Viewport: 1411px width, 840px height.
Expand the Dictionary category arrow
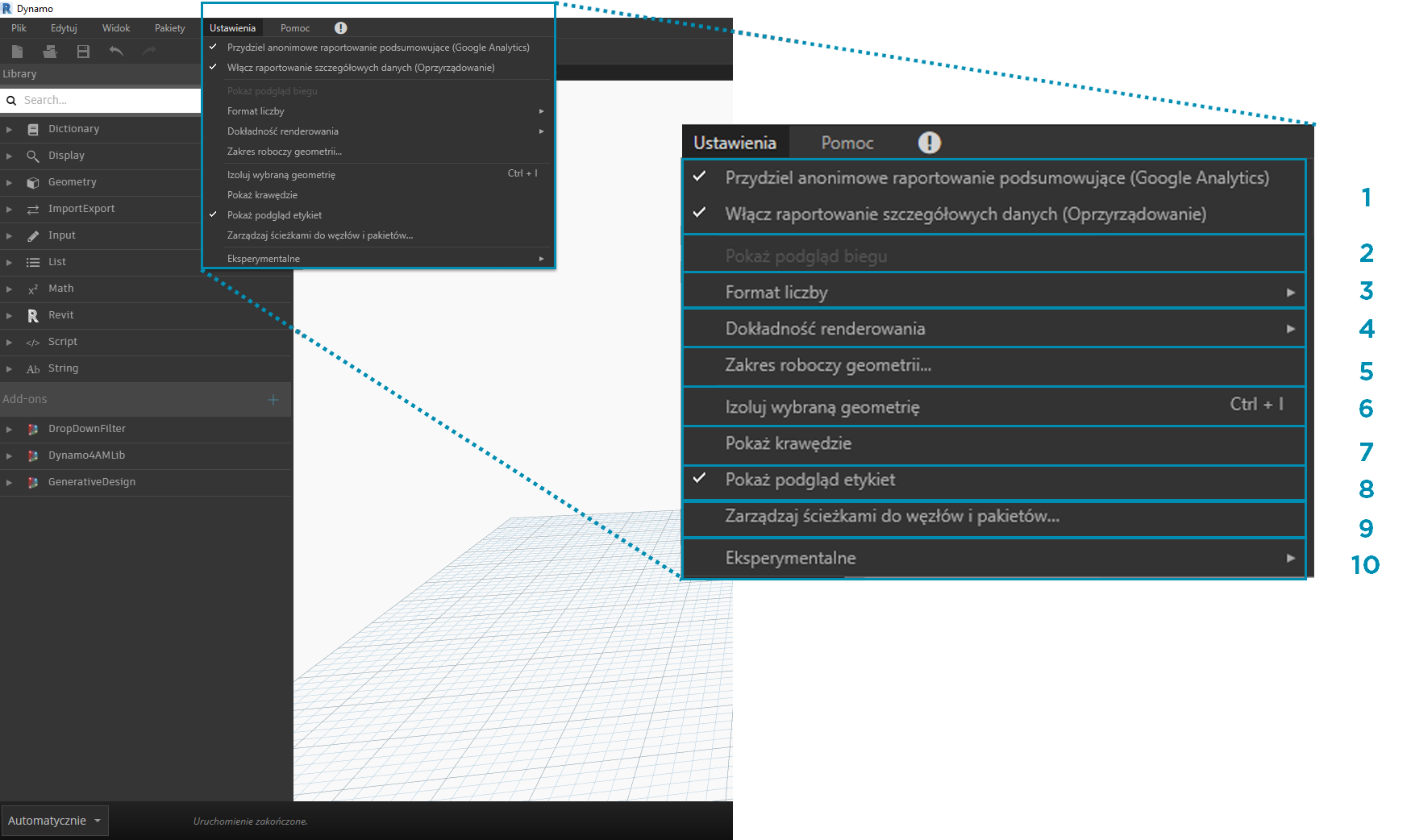9,129
